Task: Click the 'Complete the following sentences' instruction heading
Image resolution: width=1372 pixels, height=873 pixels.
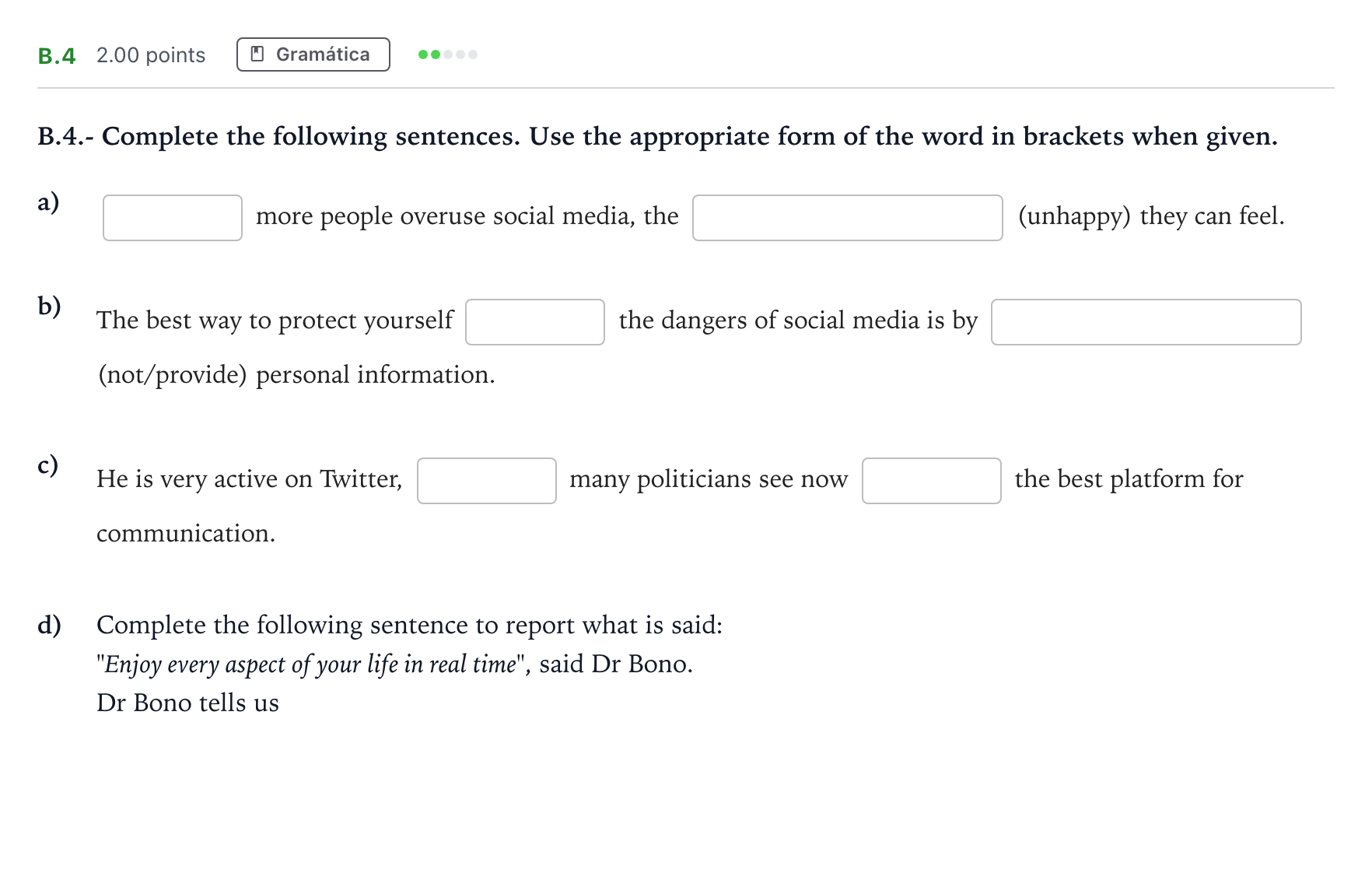Action: (x=658, y=136)
